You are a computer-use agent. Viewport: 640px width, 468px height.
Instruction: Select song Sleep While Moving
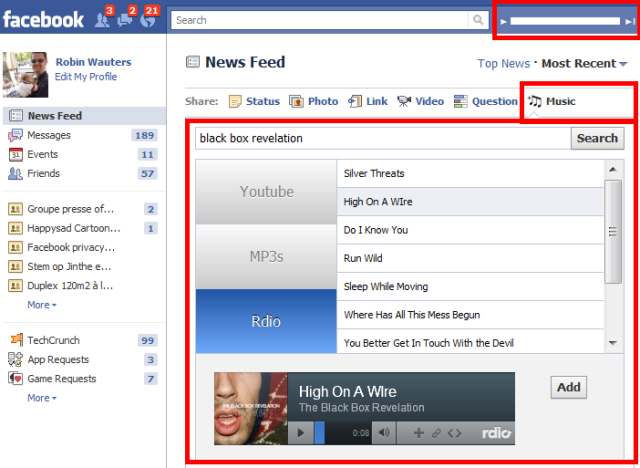[x=470, y=286]
